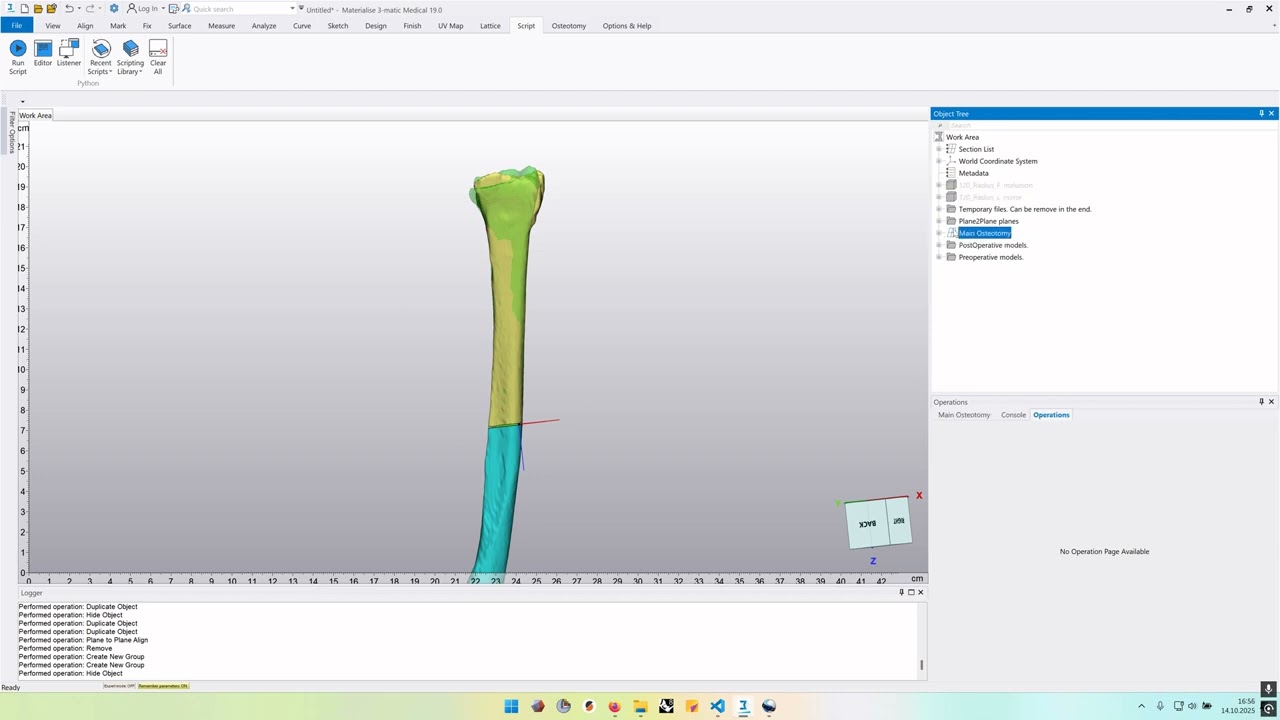Open the Windows Start menu
Viewport: 1280px width, 720px height.
tap(511, 707)
